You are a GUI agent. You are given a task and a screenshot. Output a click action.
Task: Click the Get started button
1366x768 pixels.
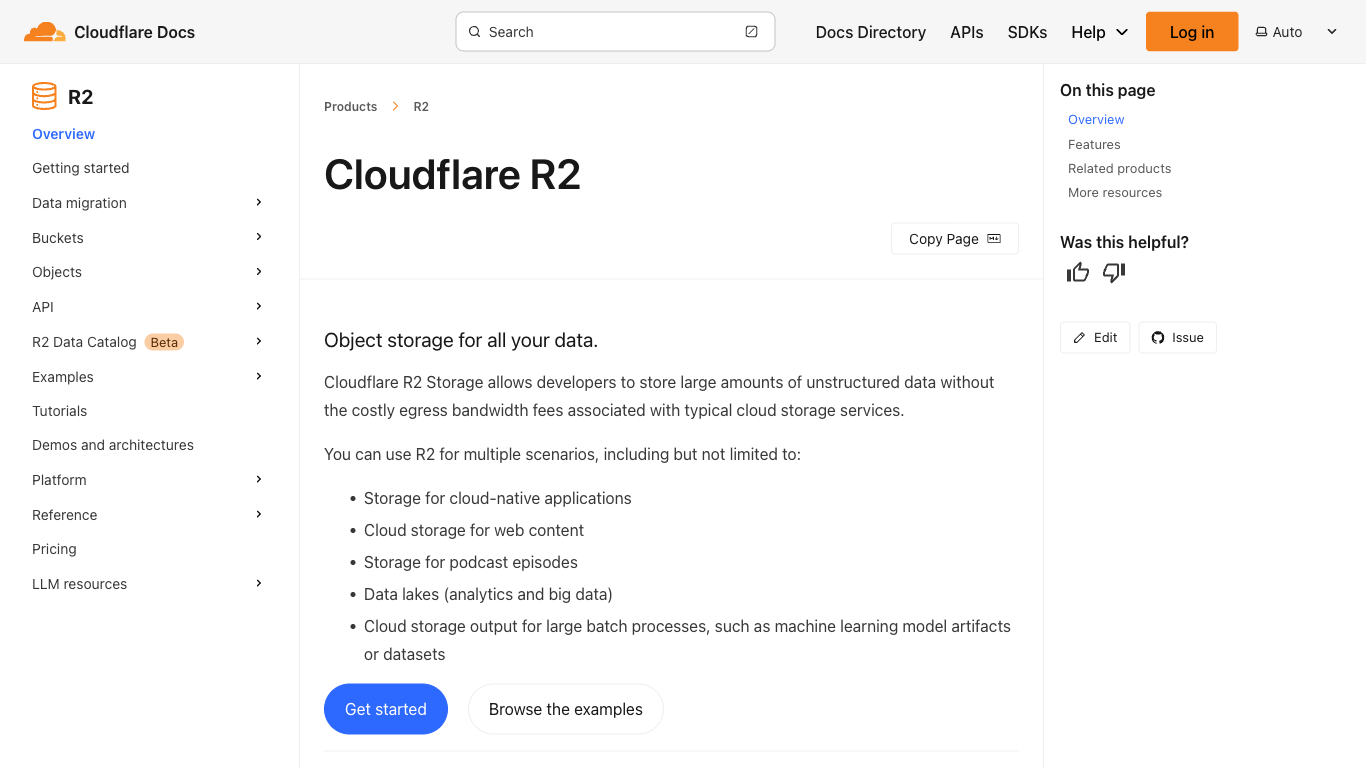pos(386,709)
